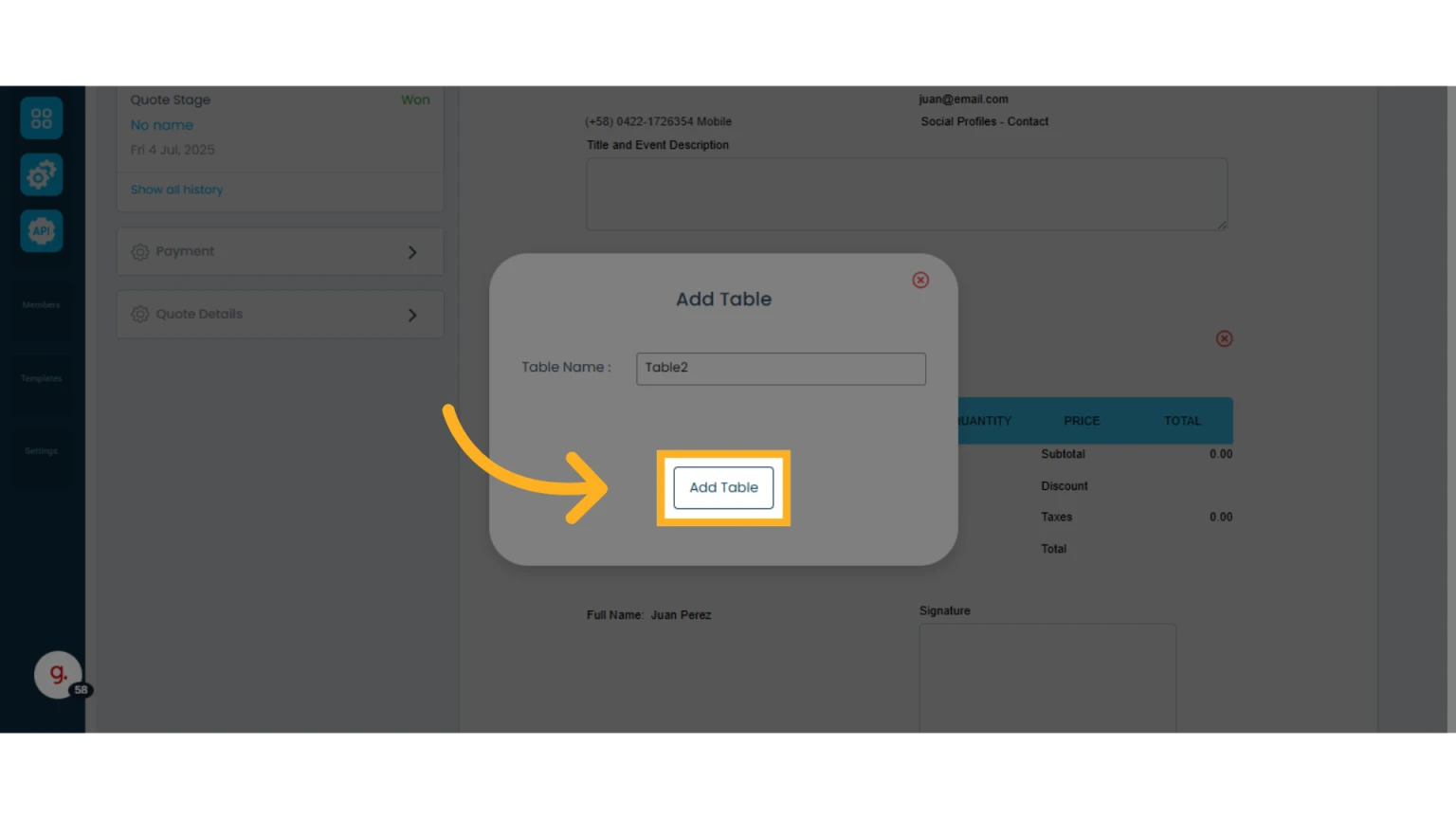
Task: Click the Won stage status
Action: (x=415, y=100)
